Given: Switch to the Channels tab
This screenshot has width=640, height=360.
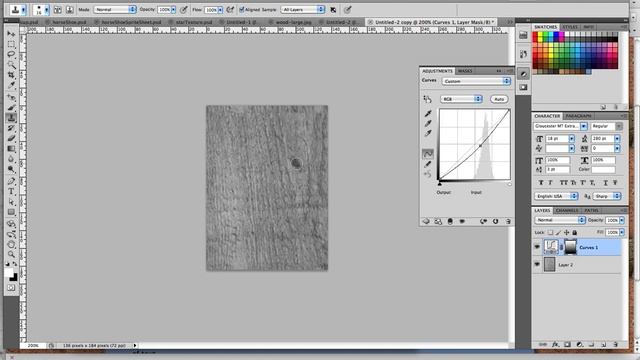Looking at the screenshot, I should tap(567, 210).
